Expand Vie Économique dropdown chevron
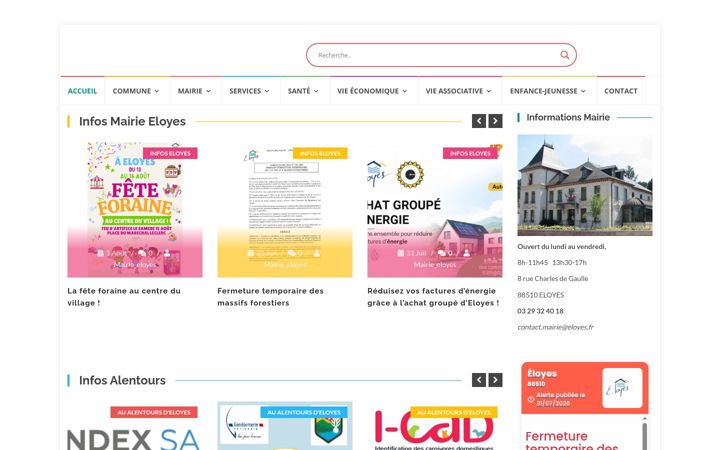 tap(405, 91)
